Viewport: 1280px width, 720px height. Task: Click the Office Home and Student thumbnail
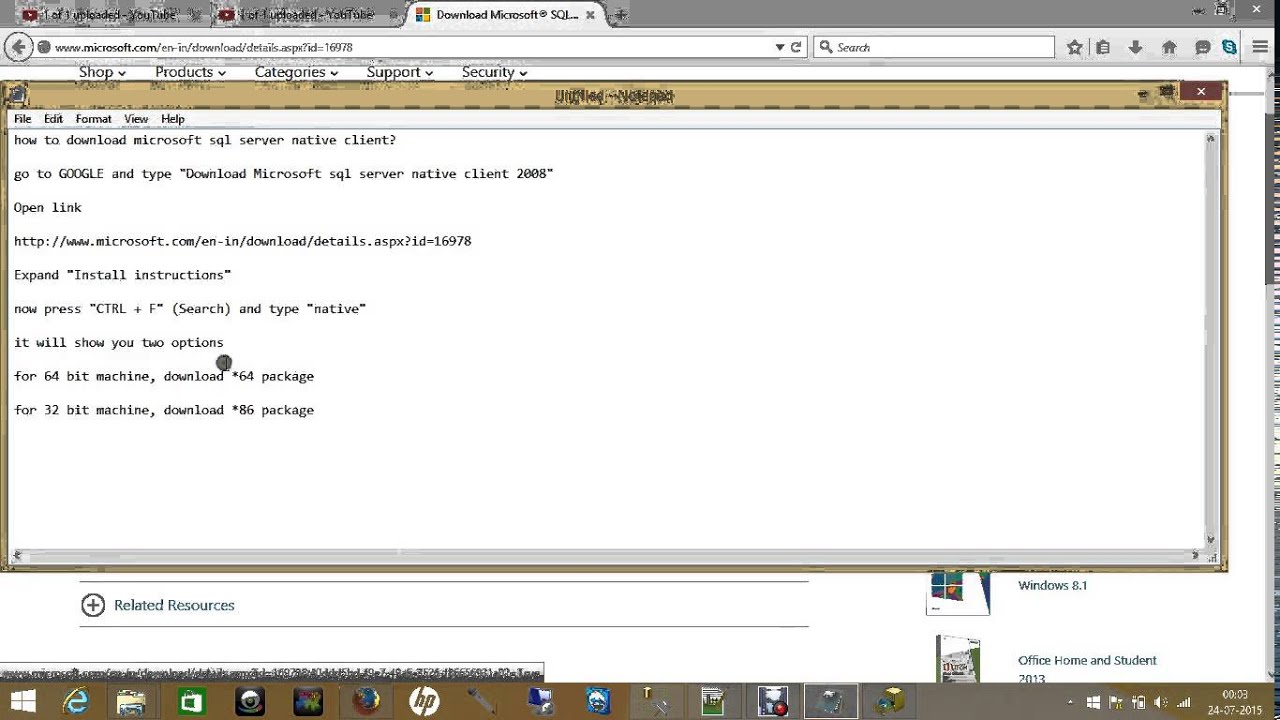[958, 660]
